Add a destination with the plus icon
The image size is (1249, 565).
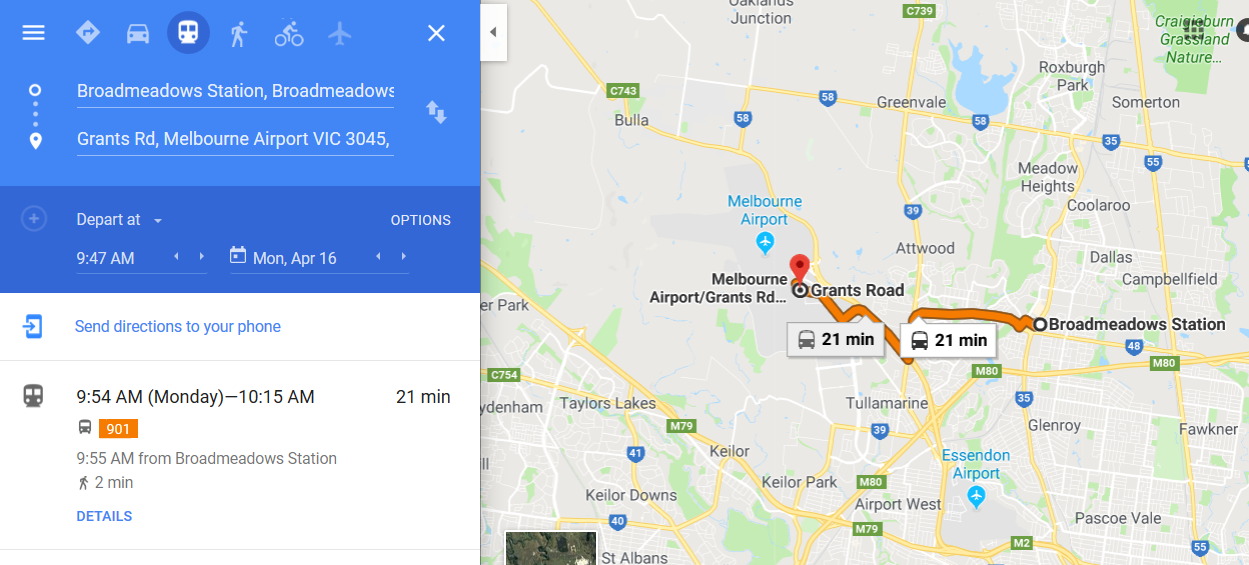click(x=34, y=218)
